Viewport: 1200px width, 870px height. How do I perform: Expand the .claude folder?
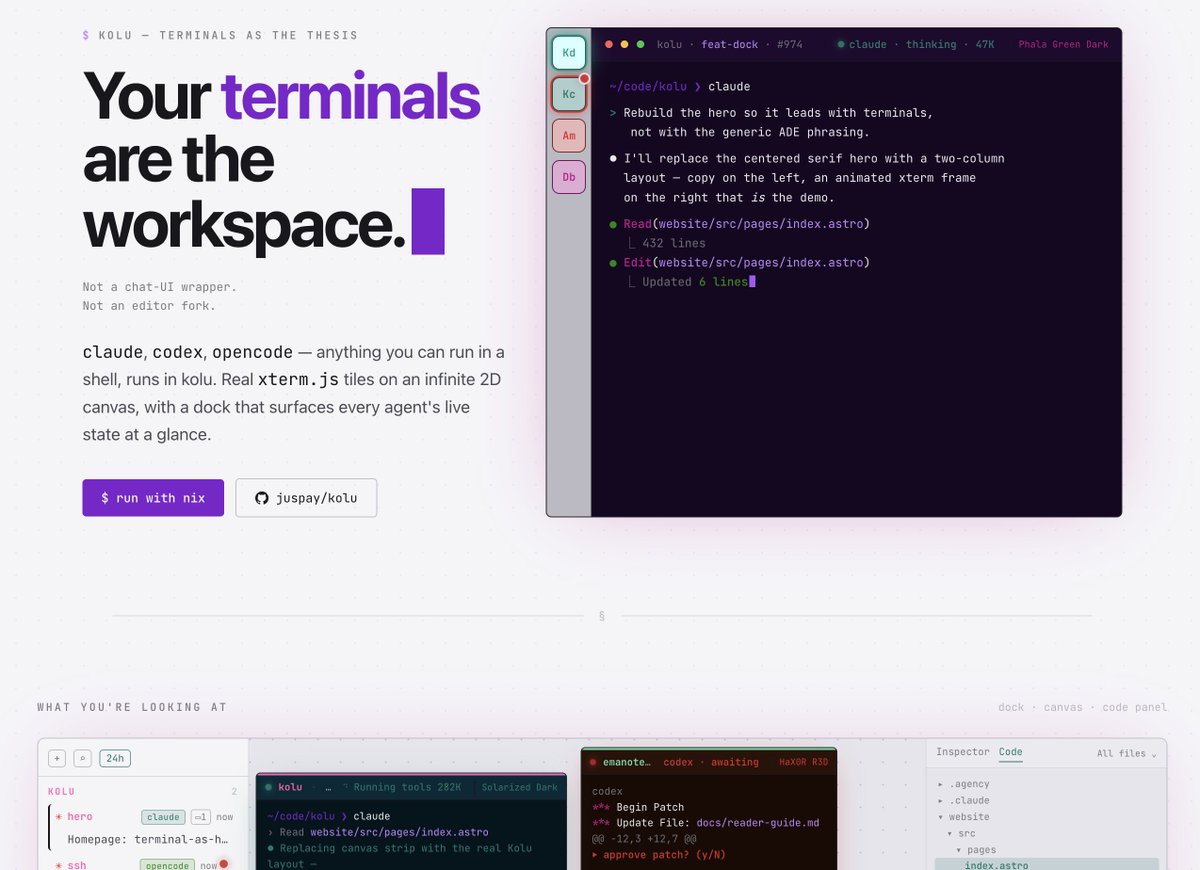coord(963,800)
